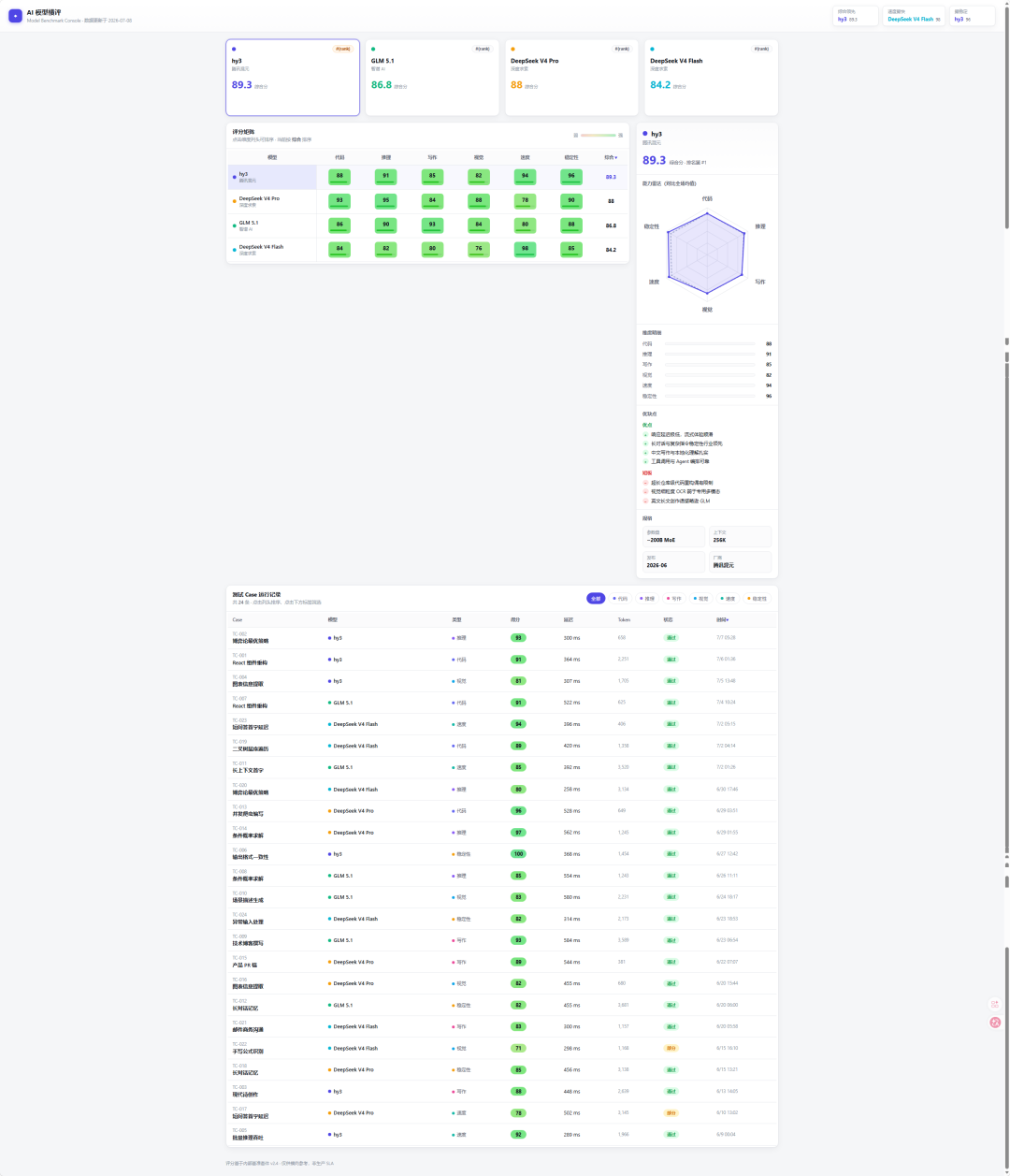Select GLM 5.1 row in score matrix
1010x1176 pixels.
coord(427,225)
